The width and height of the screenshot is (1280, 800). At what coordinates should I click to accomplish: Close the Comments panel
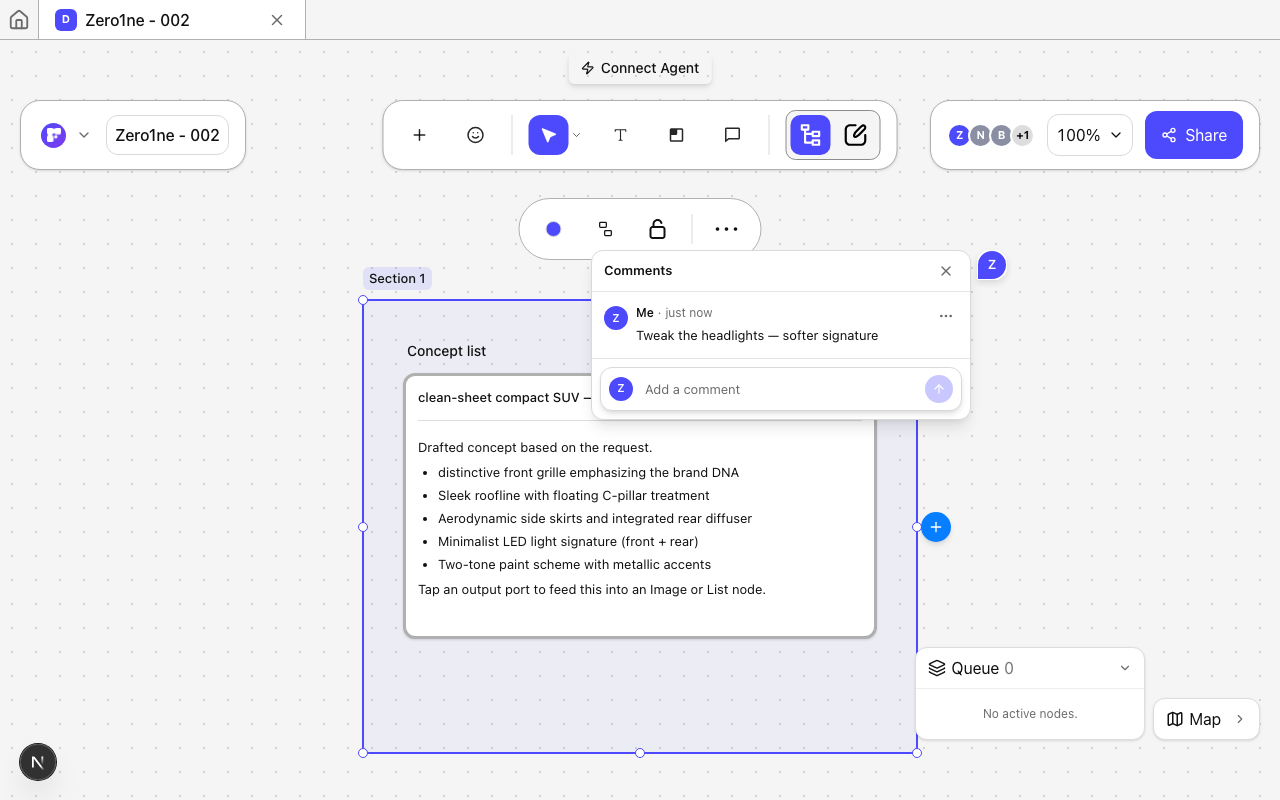(946, 271)
